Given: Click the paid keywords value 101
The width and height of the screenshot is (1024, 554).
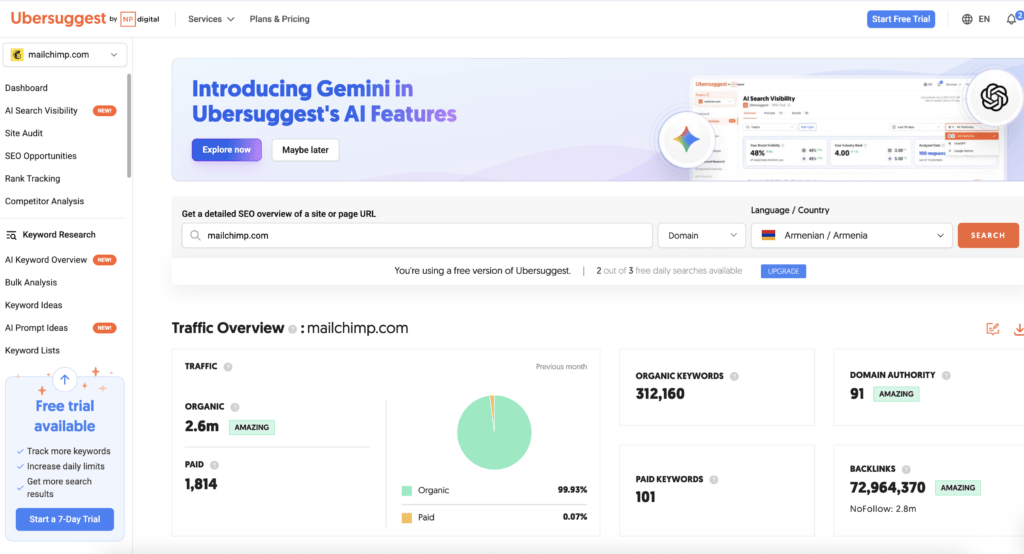Looking at the screenshot, I should (x=645, y=497).
